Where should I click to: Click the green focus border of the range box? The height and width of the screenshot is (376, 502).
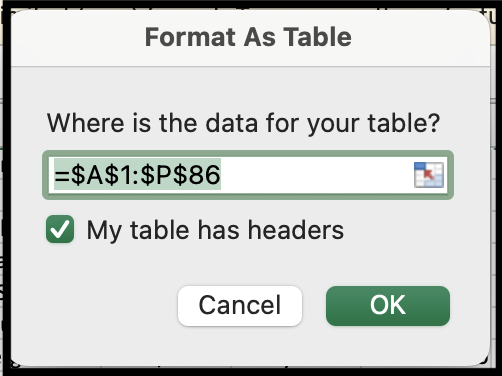248,154
